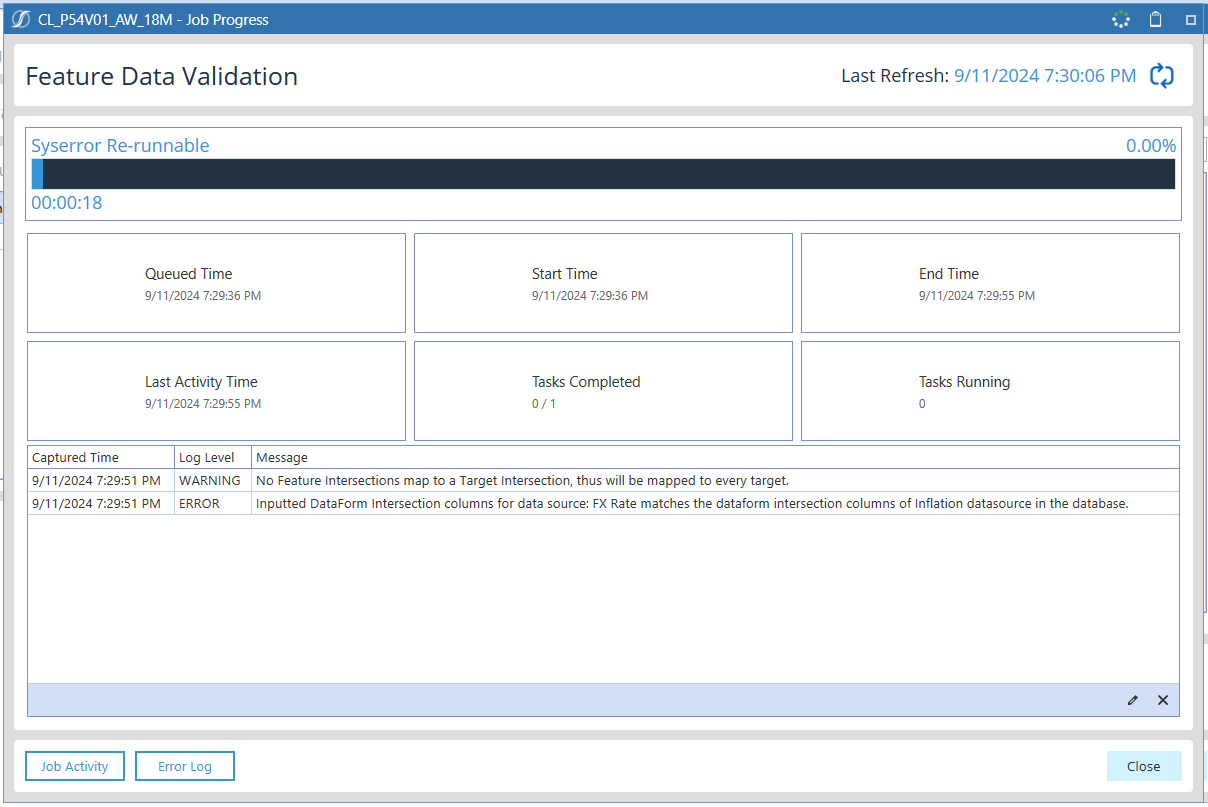Screen dimensions: 1208x807
Task: Click the loading spinner icon in title bar
Action: coord(1120,19)
